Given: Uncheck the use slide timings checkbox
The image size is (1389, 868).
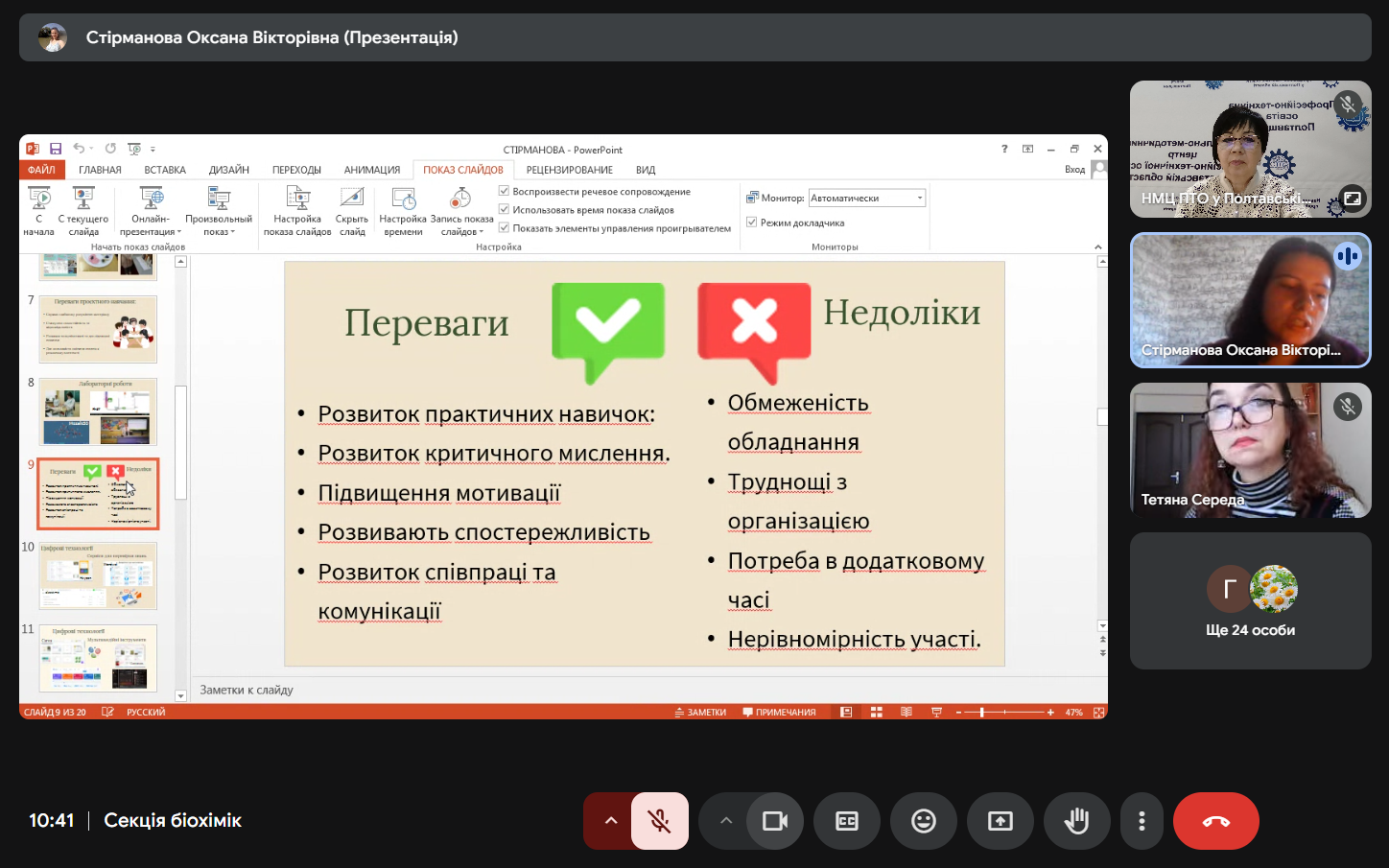Looking at the screenshot, I should click(x=505, y=210).
